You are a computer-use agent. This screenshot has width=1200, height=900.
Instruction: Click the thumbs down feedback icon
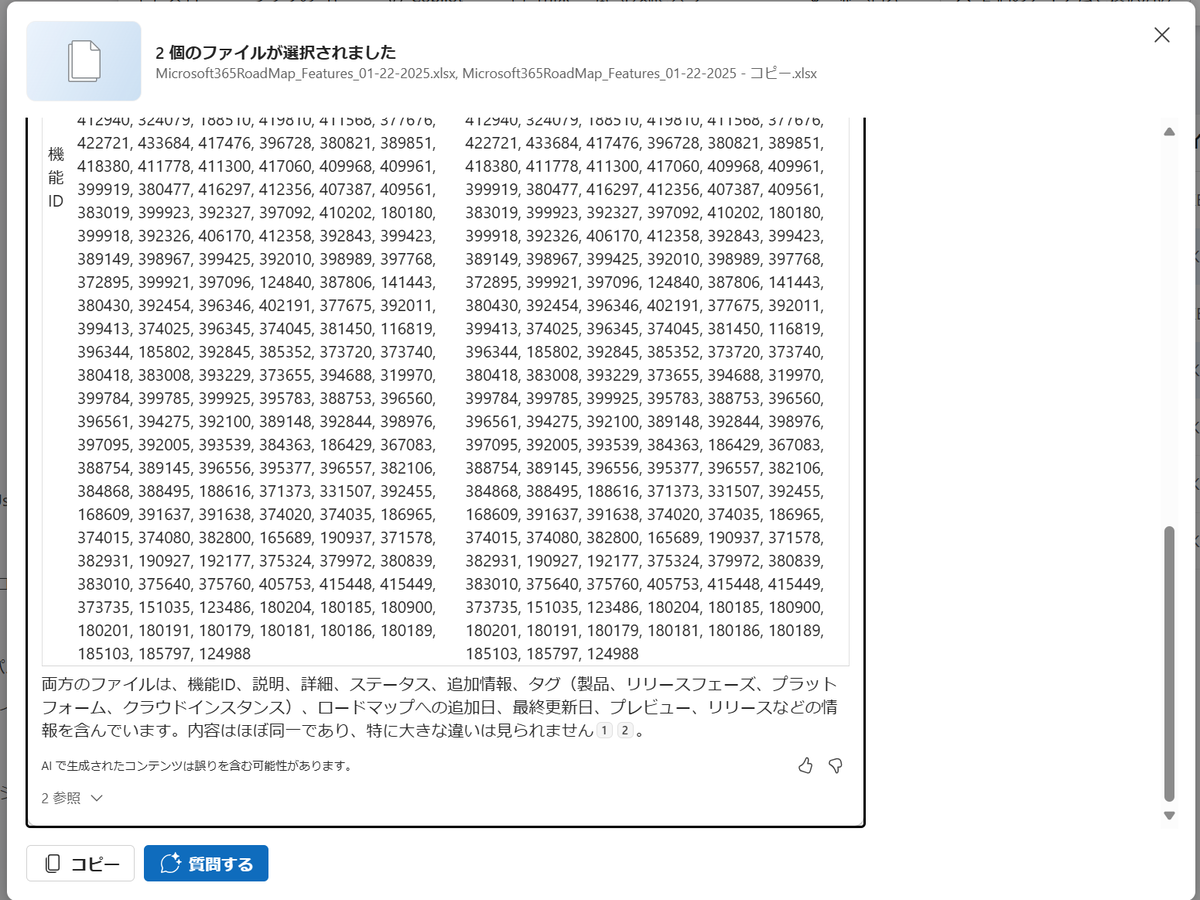(x=836, y=766)
